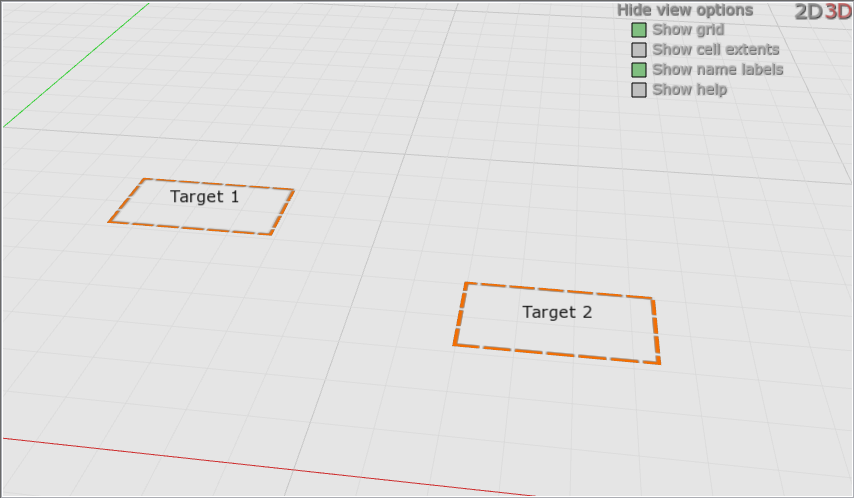Toggle the Show name labels checkbox
This screenshot has width=854, height=498.
(639, 70)
